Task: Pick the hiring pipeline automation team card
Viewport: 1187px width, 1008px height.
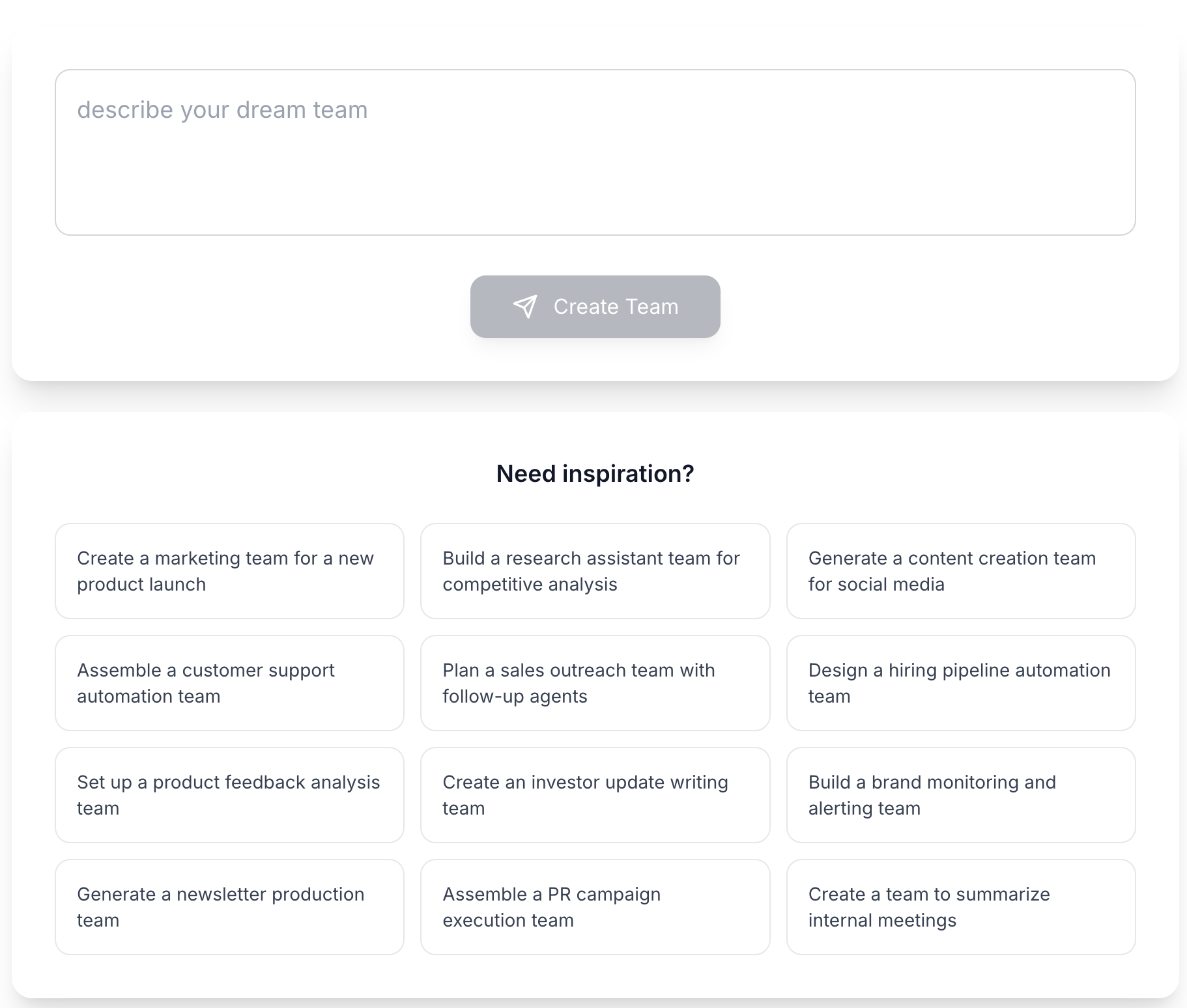Action: point(960,683)
